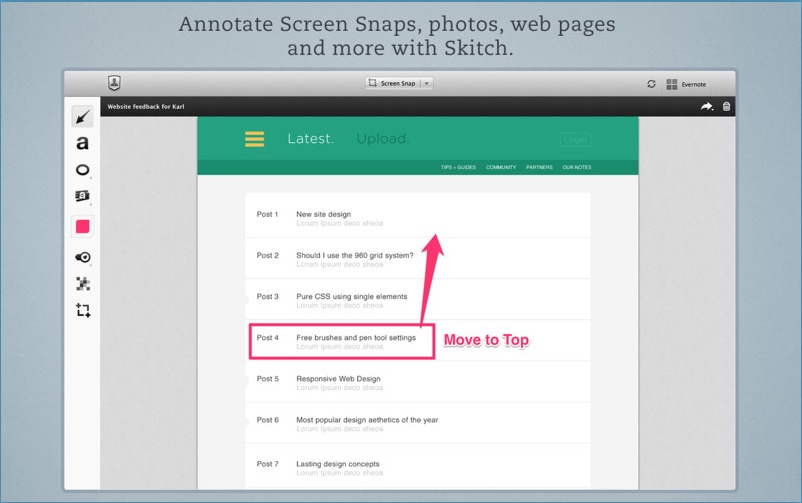The height and width of the screenshot is (503, 802).
Task: Choose the Shape ellipse tool
Action: pyautogui.click(x=82, y=170)
